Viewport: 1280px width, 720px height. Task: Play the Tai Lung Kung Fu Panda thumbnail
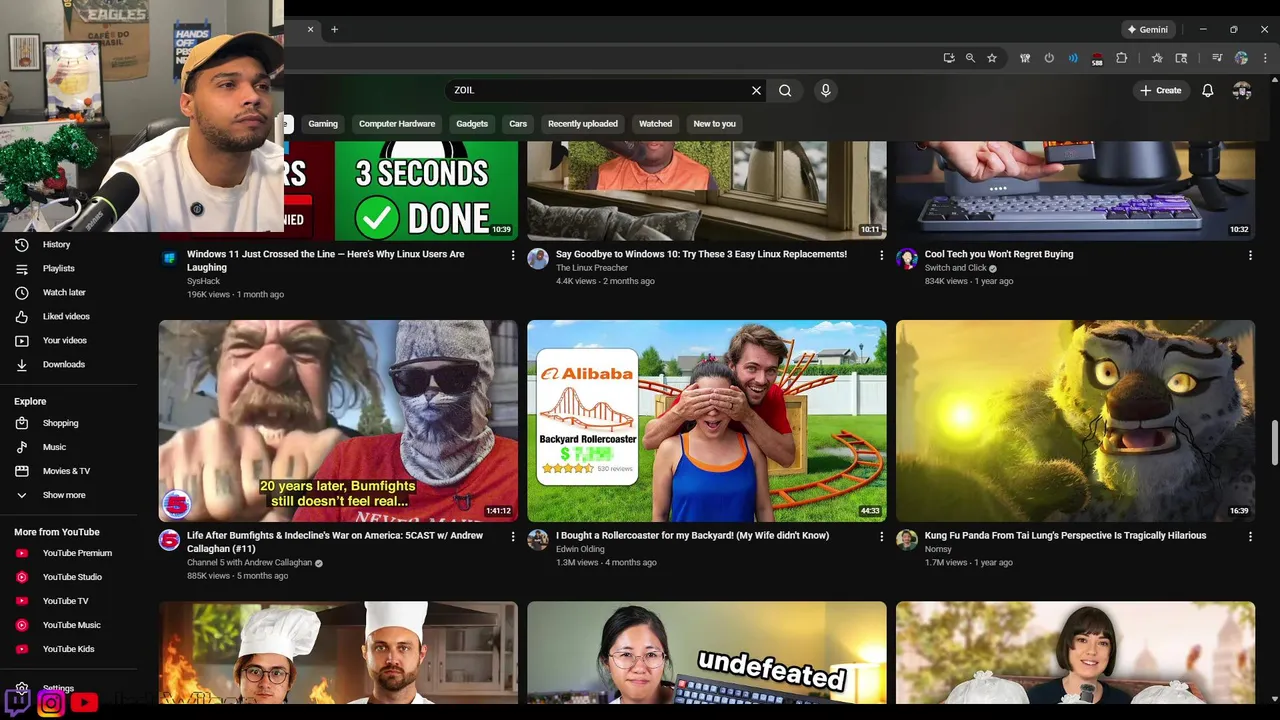(x=1075, y=421)
